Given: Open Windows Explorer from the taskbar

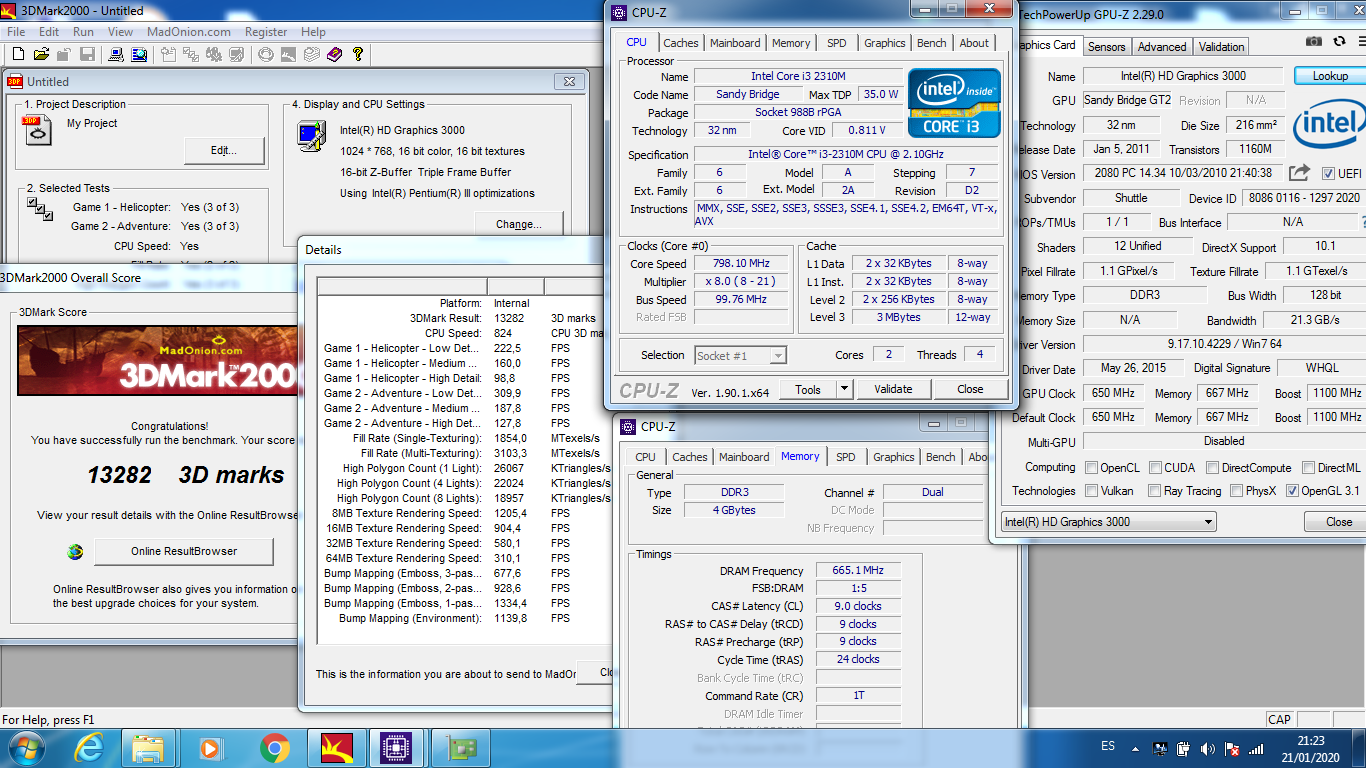Looking at the screenshot, I should click(x=148, y=747).
